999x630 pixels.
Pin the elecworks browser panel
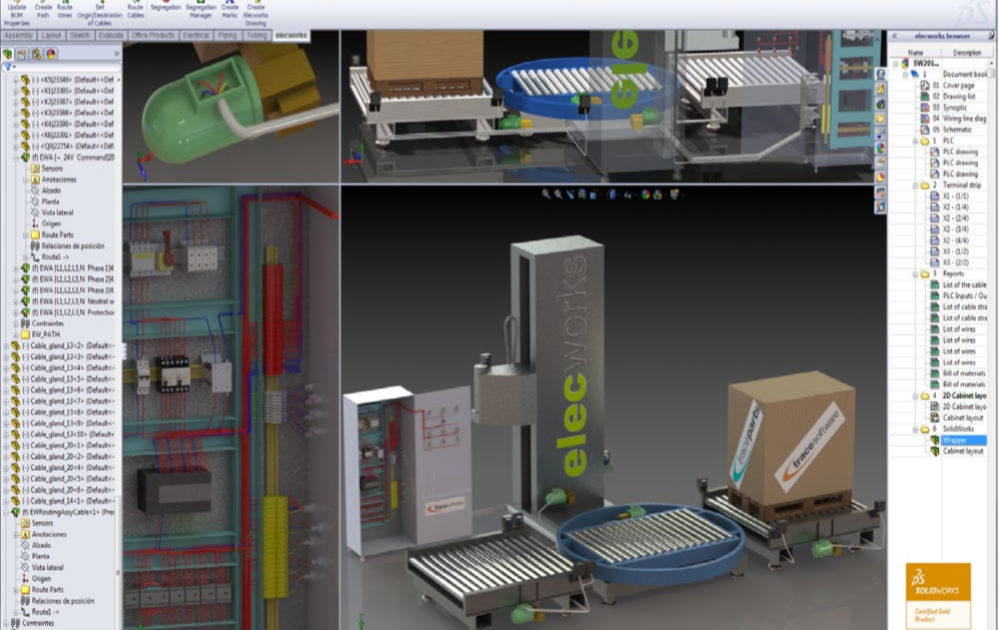[x=991, y=36]
